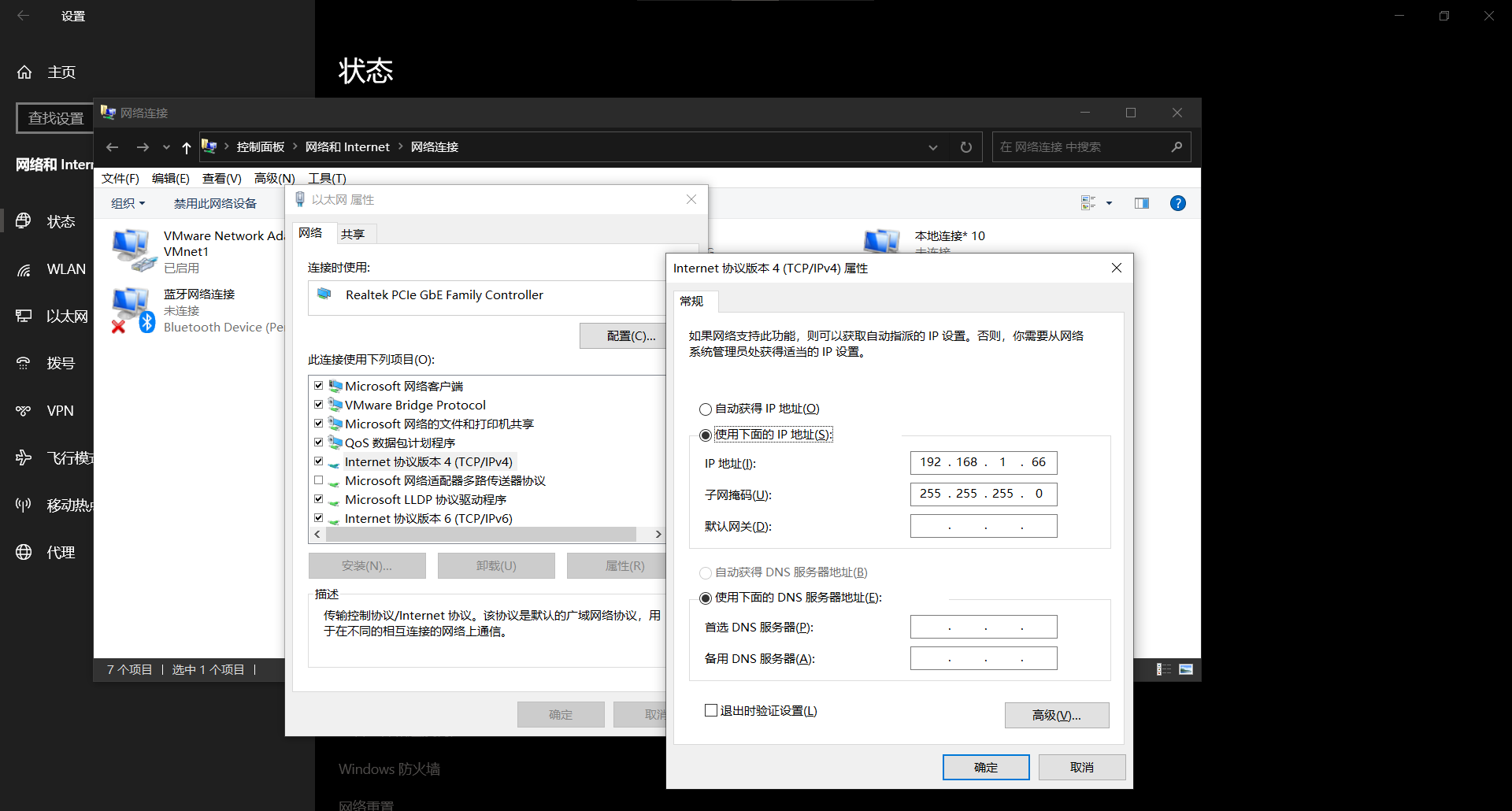Toggle the preview pane icon
The height and width of the screenshot is (811, 1512).
pyautogui.click(x=1141, y=203)
